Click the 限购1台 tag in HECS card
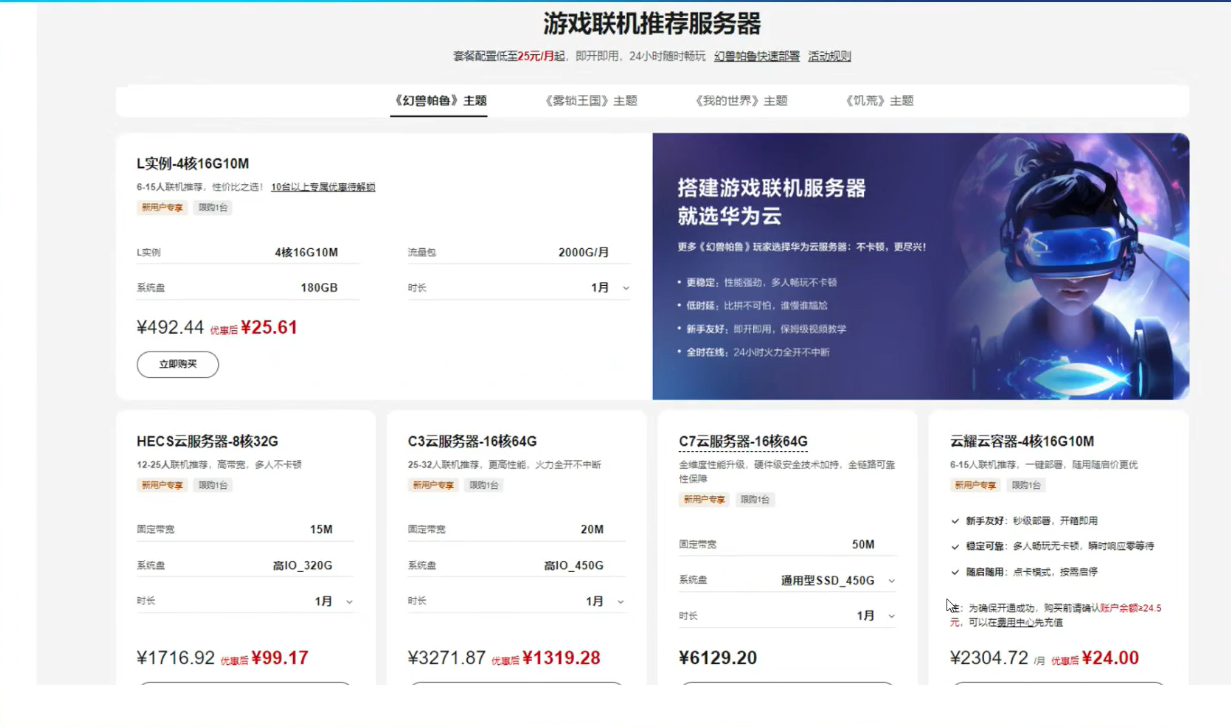The width and height of the screenshot is (1231, 728). tap(213, 485)
